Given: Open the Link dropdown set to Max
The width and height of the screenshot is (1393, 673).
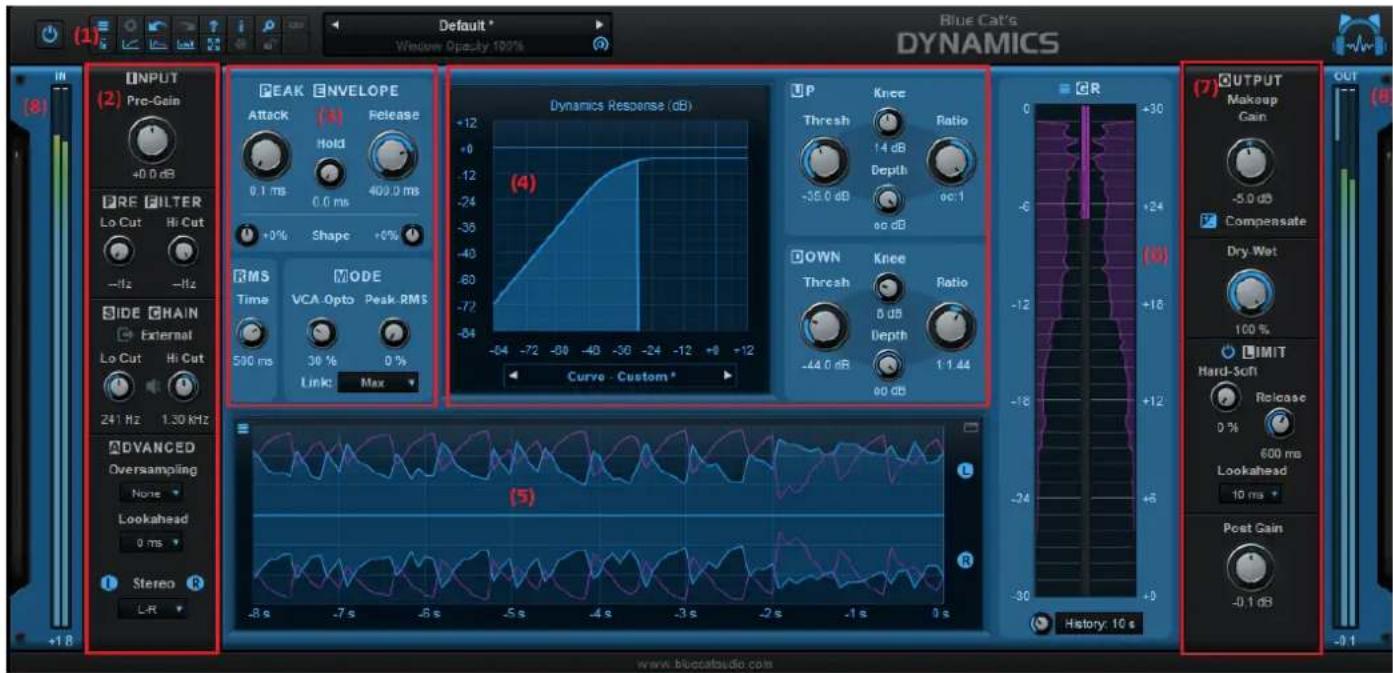Looking at the screenshot, I should [x=378, y=382].
